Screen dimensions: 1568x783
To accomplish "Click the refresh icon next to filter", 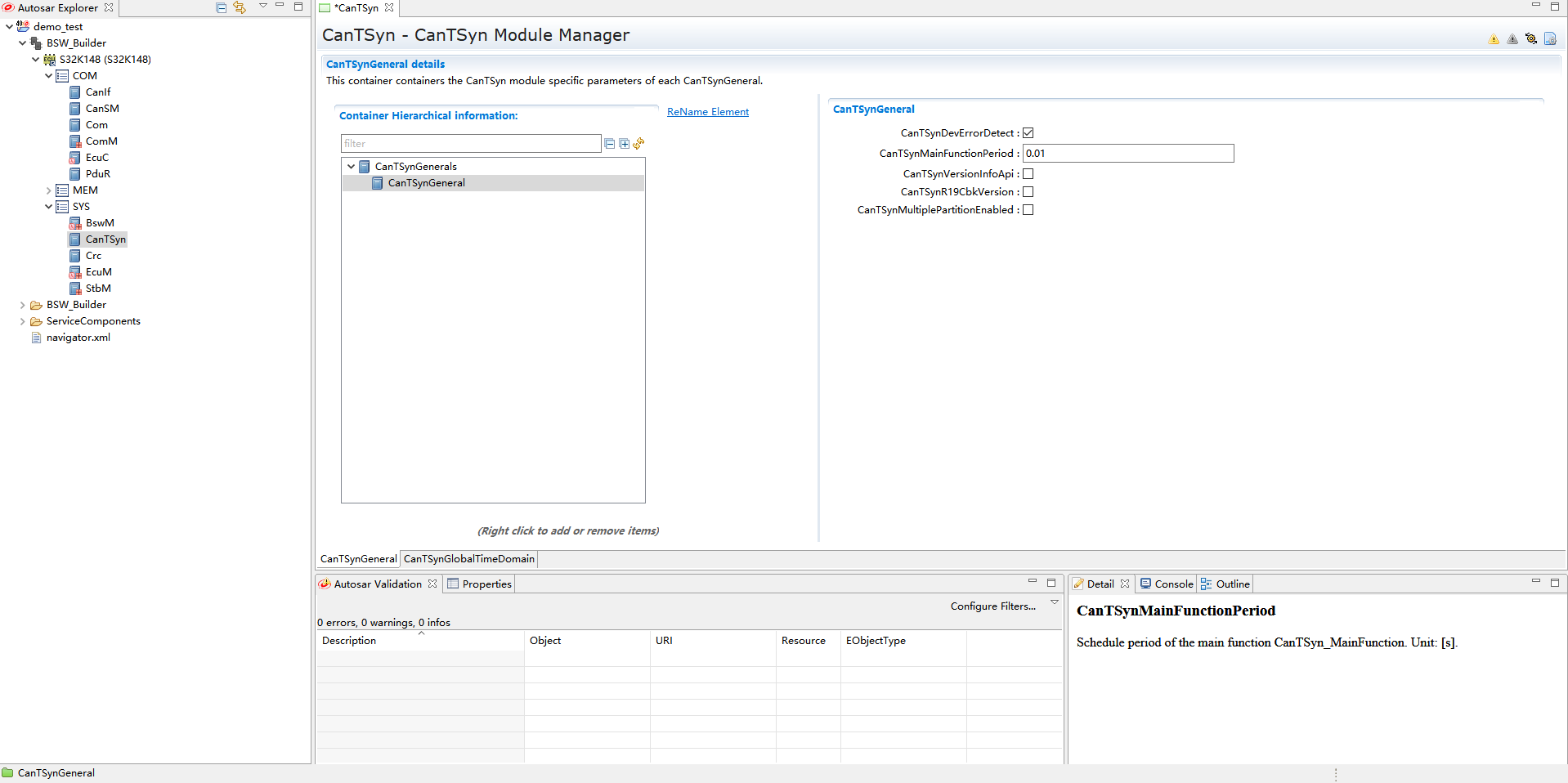I will coord(639,144).
